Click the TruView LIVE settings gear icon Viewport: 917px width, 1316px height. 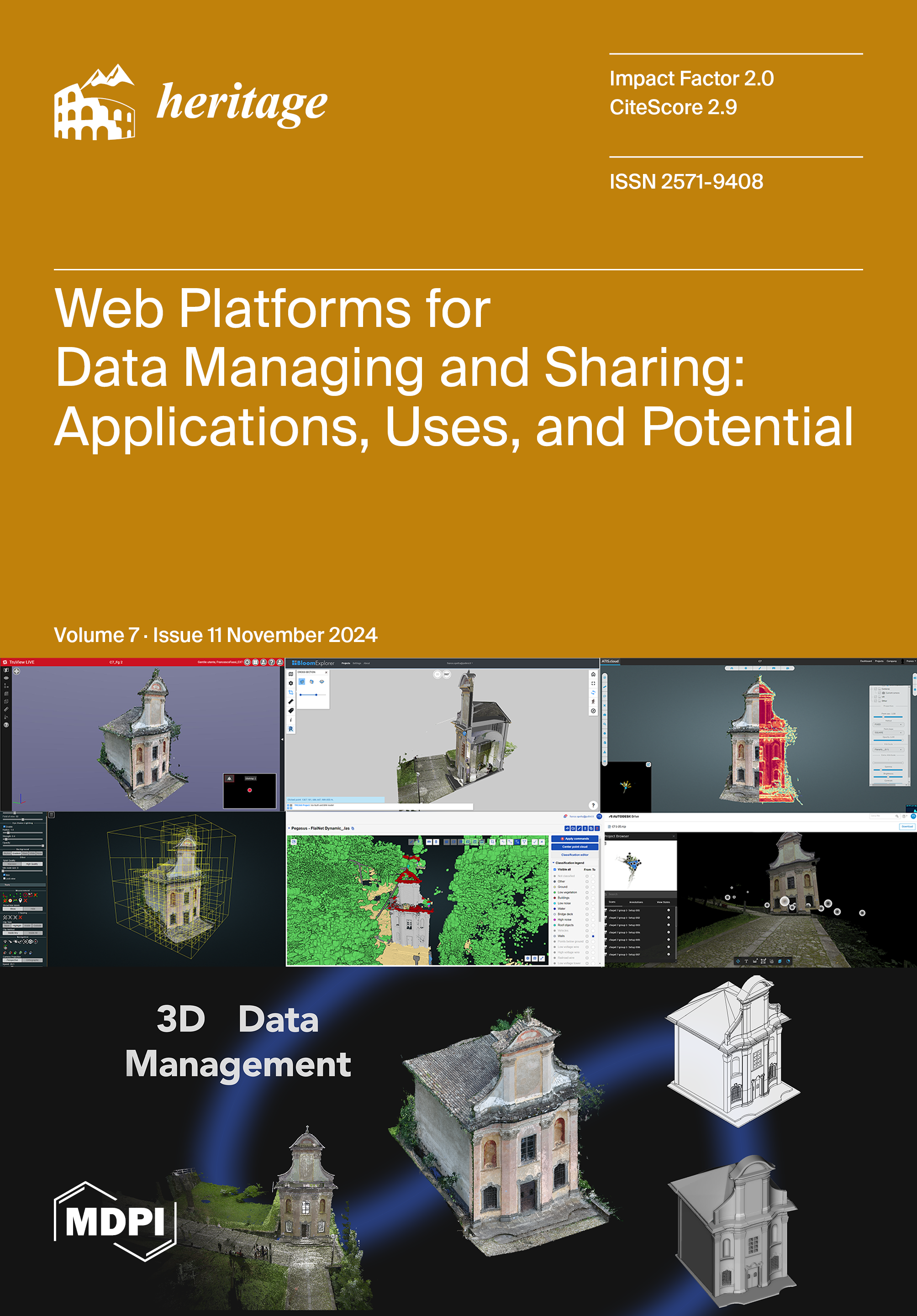248,662
